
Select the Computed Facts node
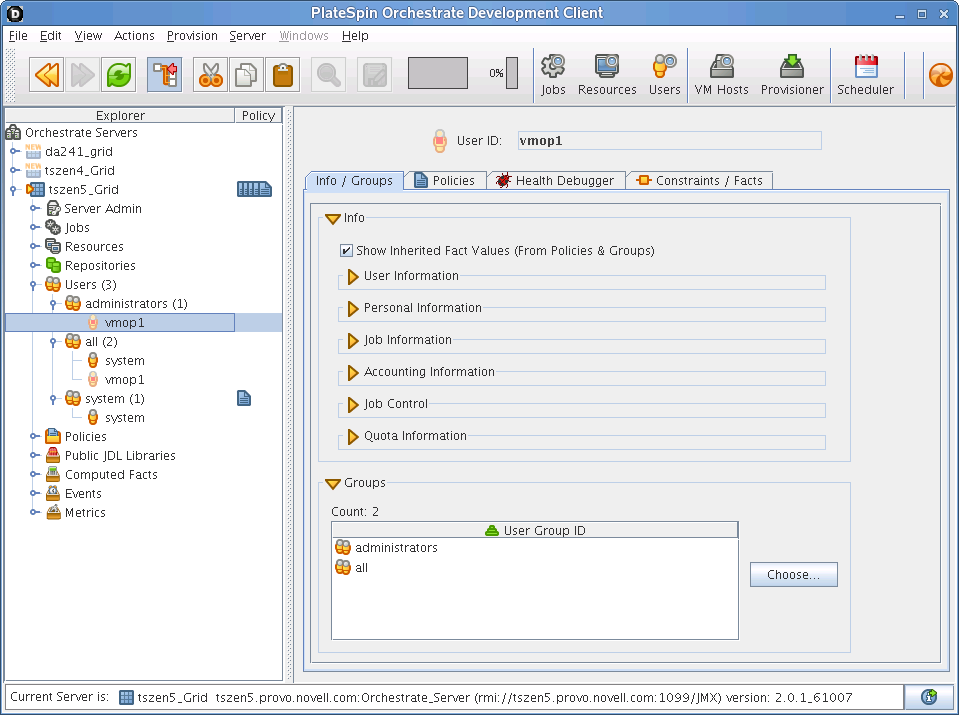(111, 474)
